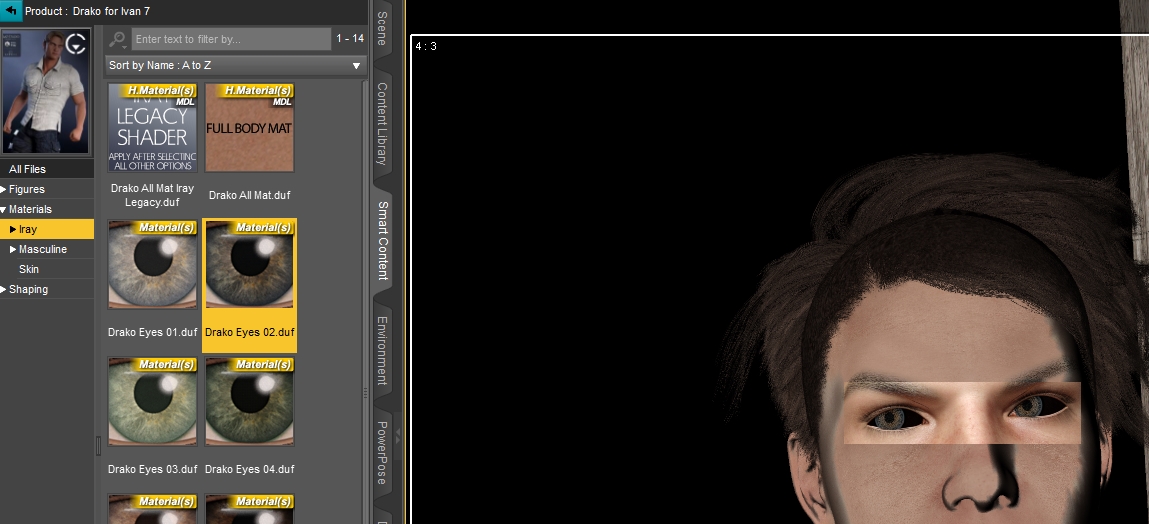Switch to the Scene tab
Image resolution: width=1149 pixels, height=524 pixels.
(382, 29)
